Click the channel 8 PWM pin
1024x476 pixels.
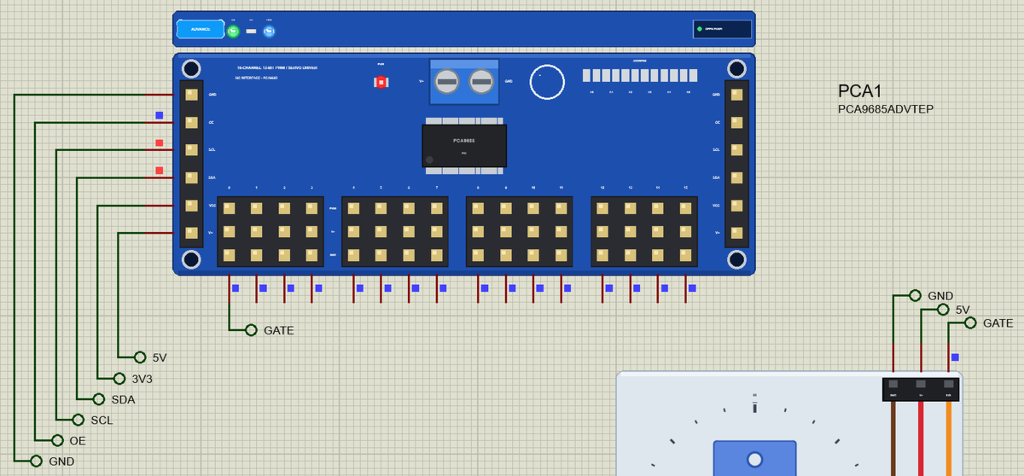pos(478,209)
